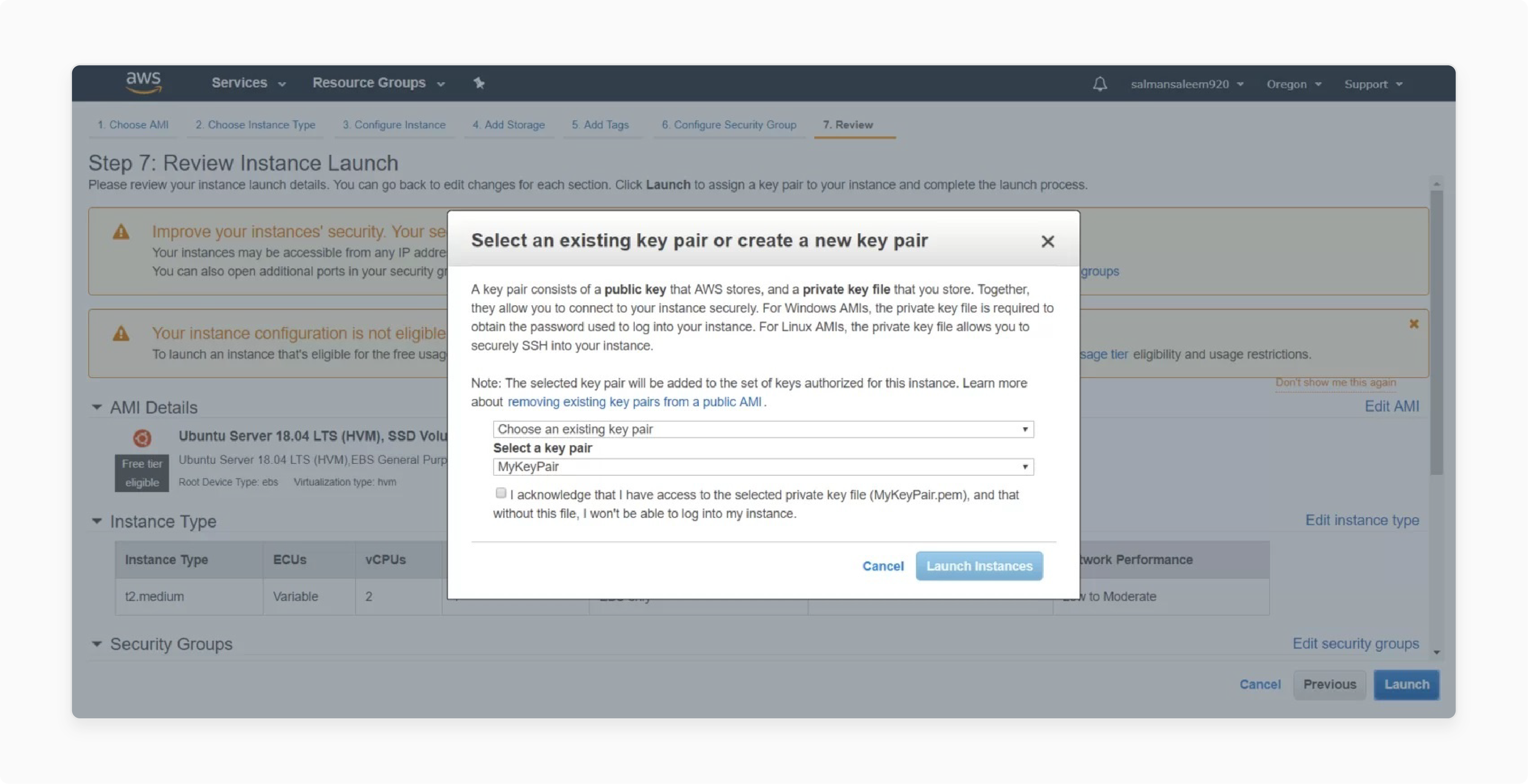The image size is (1528, 784).
Task: Collapse the Instance Type section
Action: pyautogui.click(x=97, y=521)
